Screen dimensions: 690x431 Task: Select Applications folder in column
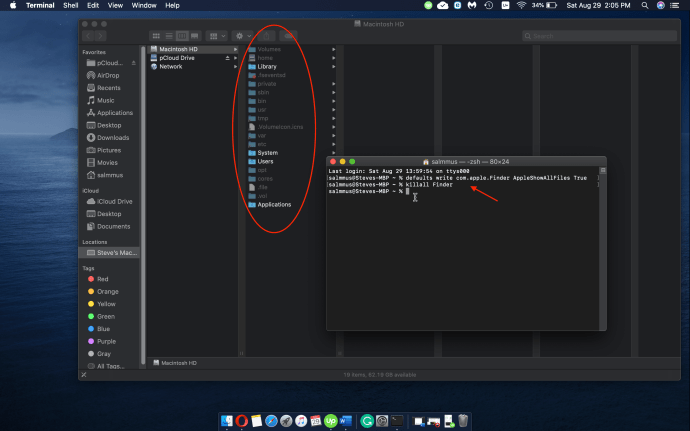coord(274,205)
